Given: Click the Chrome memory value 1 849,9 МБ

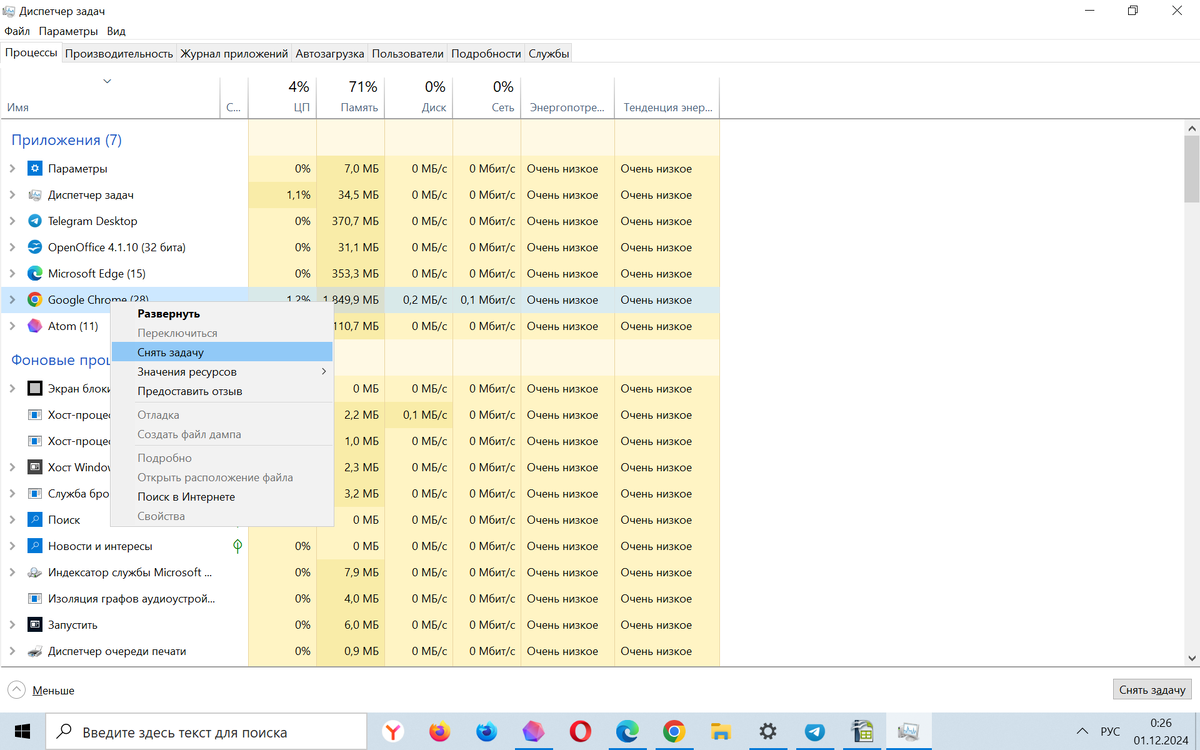Looking at the screenshot, I should click(350, 300).
